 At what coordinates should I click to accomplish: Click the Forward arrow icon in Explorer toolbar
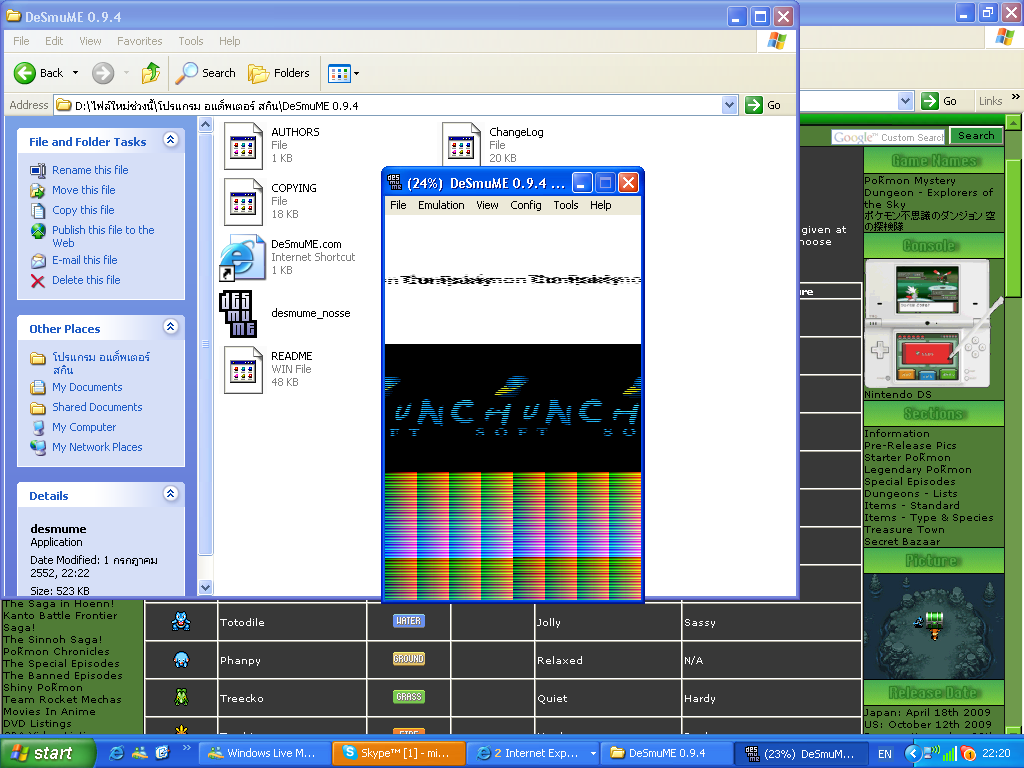click(103, 72)
